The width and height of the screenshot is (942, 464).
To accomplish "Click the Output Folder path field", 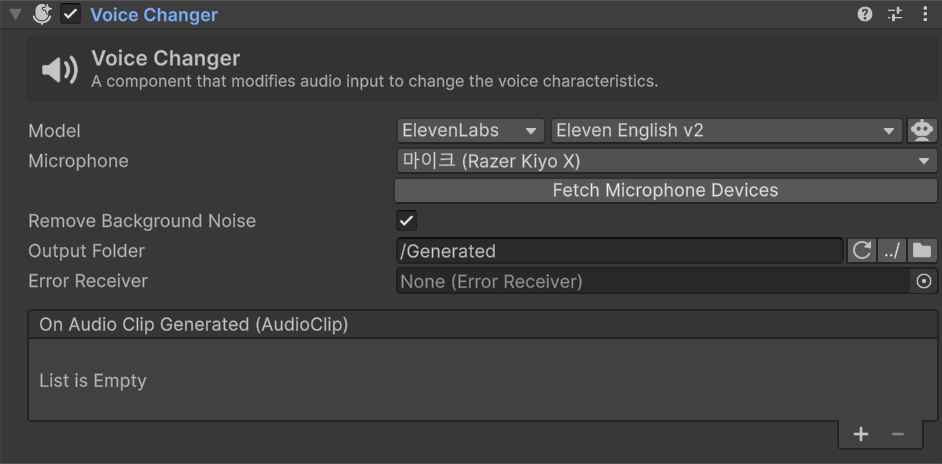I will (x=619, y=251).
